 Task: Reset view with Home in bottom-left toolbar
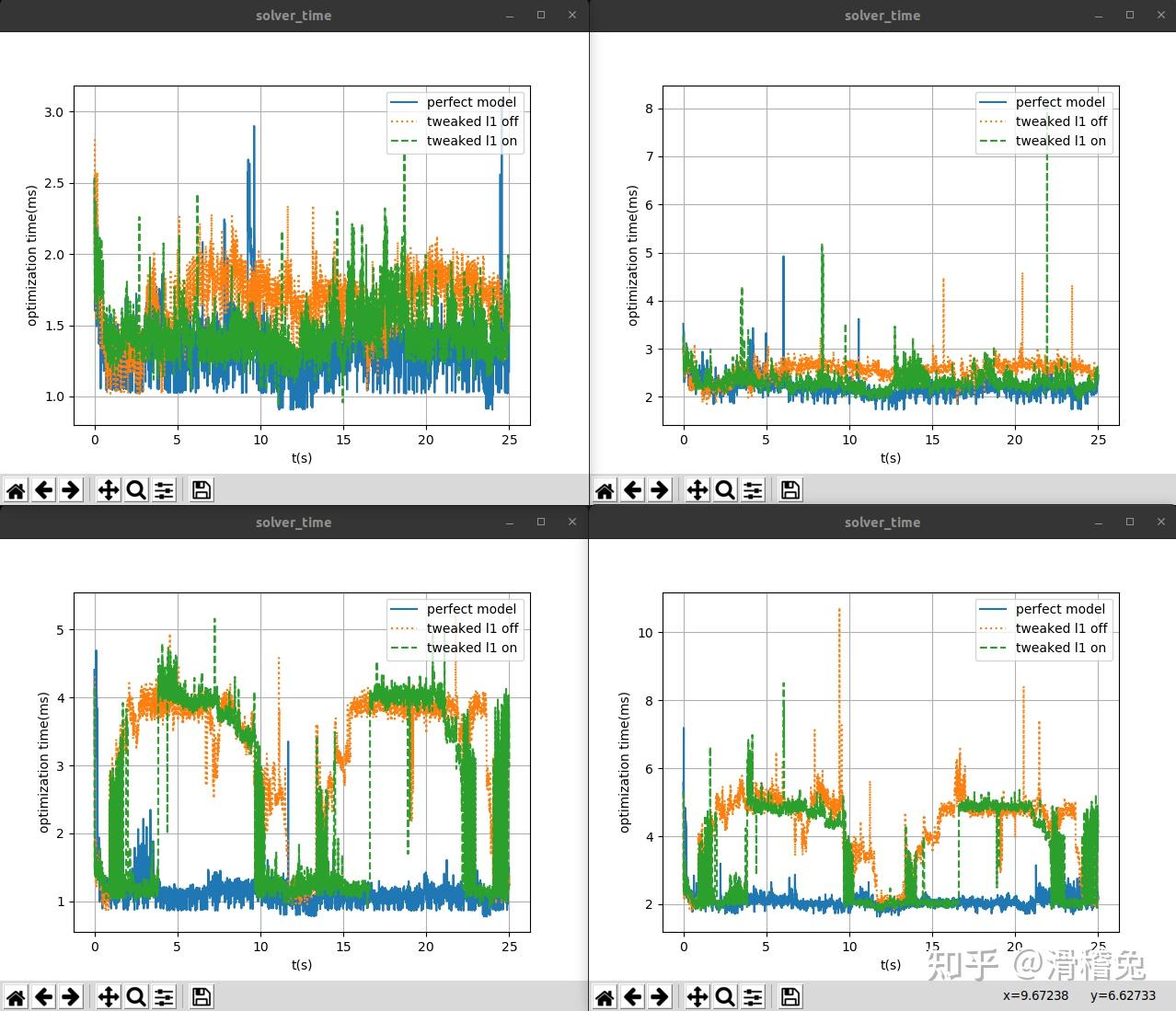pyautogui.click(x=16, y=996)
